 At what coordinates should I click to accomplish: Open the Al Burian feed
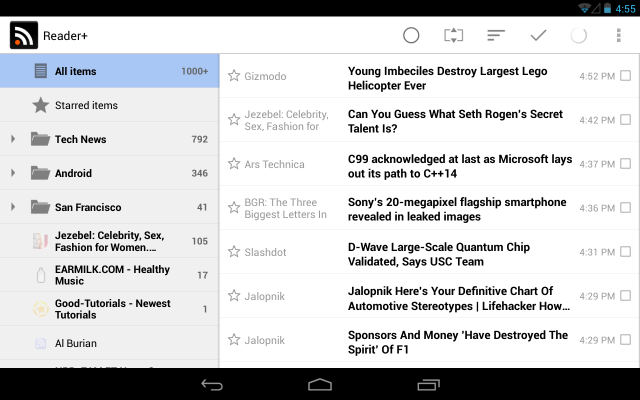[109, 343]
